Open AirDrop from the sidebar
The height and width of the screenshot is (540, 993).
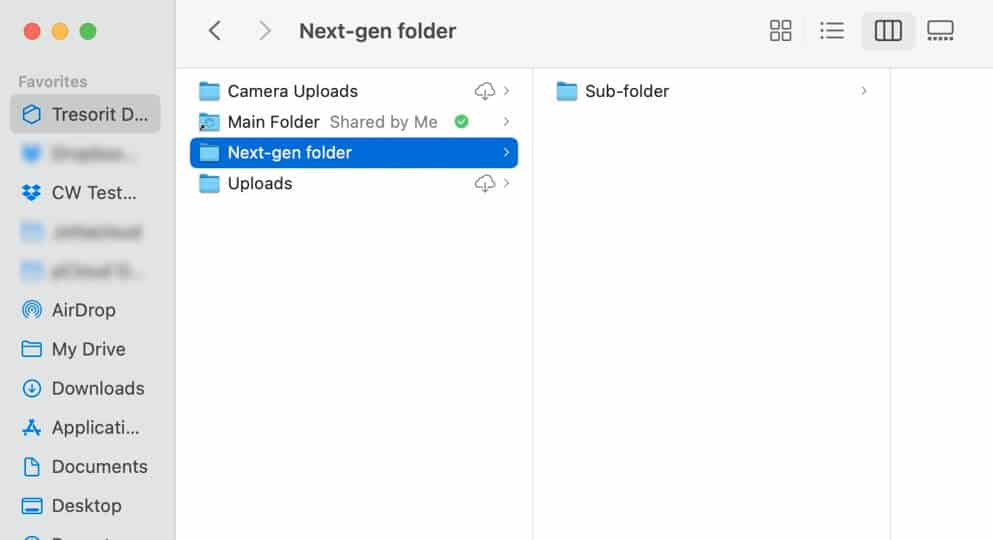tap(85, 310)
